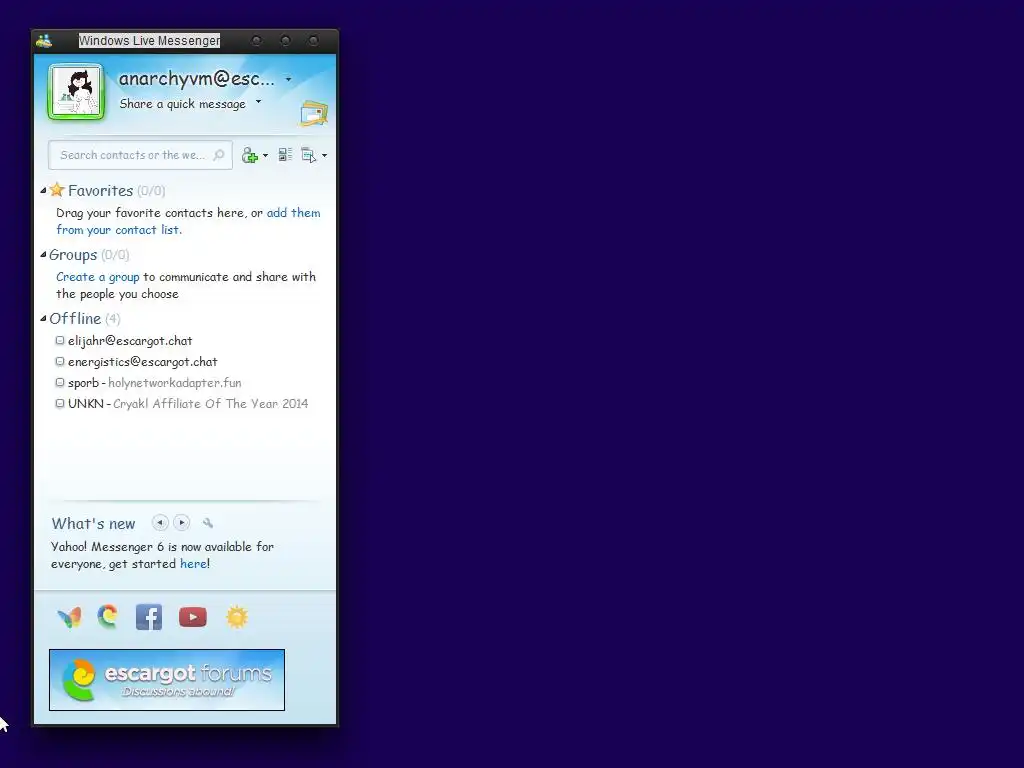Image resolution: width=1024 pixels, height=768 pixels.
Task: Collapse the Offline section triangle
Action: pos(43,319)
